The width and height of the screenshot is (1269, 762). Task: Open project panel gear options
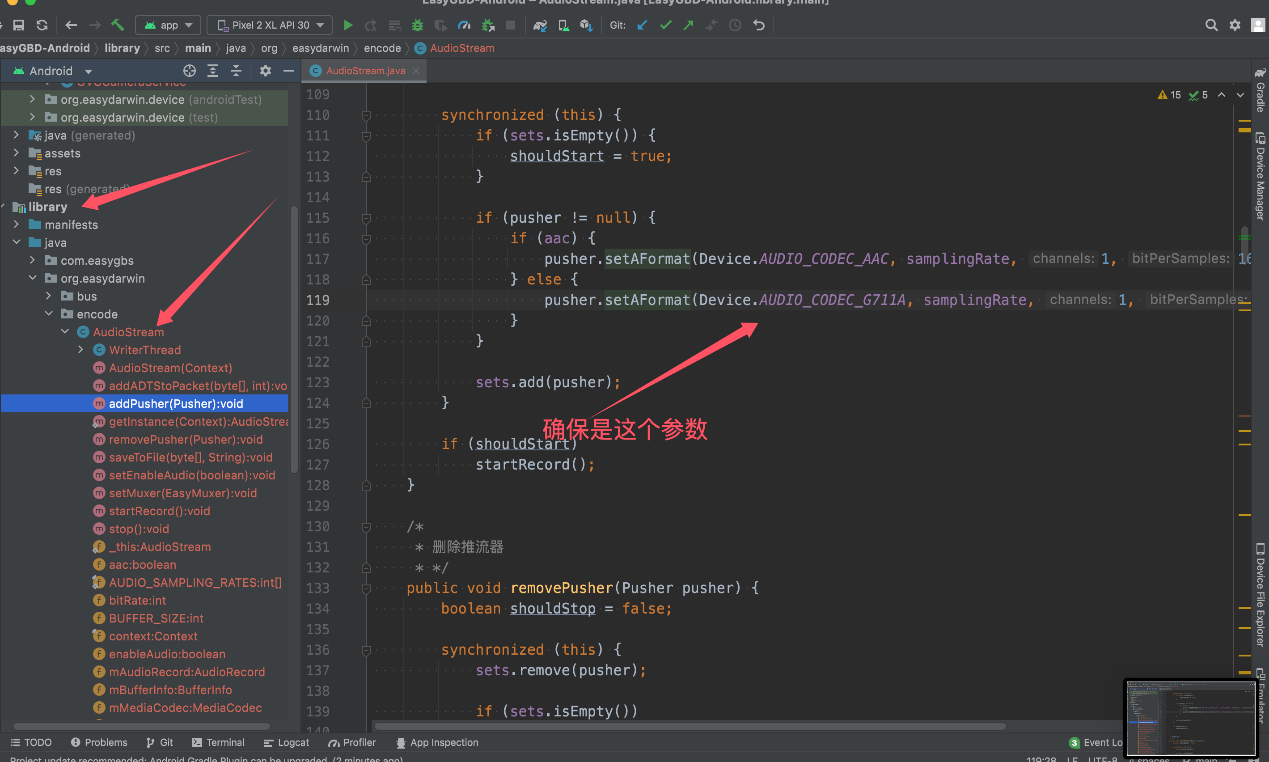265,71
